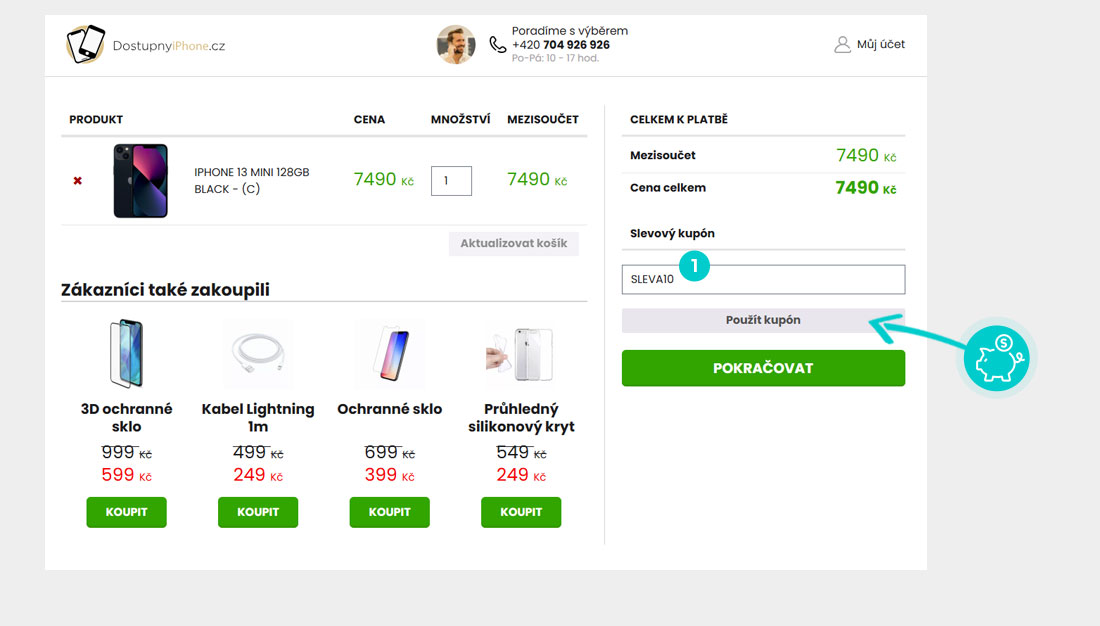Click the piggy bank savings icon
Screen dimensions: 1100x626
[x=996, y=358]
